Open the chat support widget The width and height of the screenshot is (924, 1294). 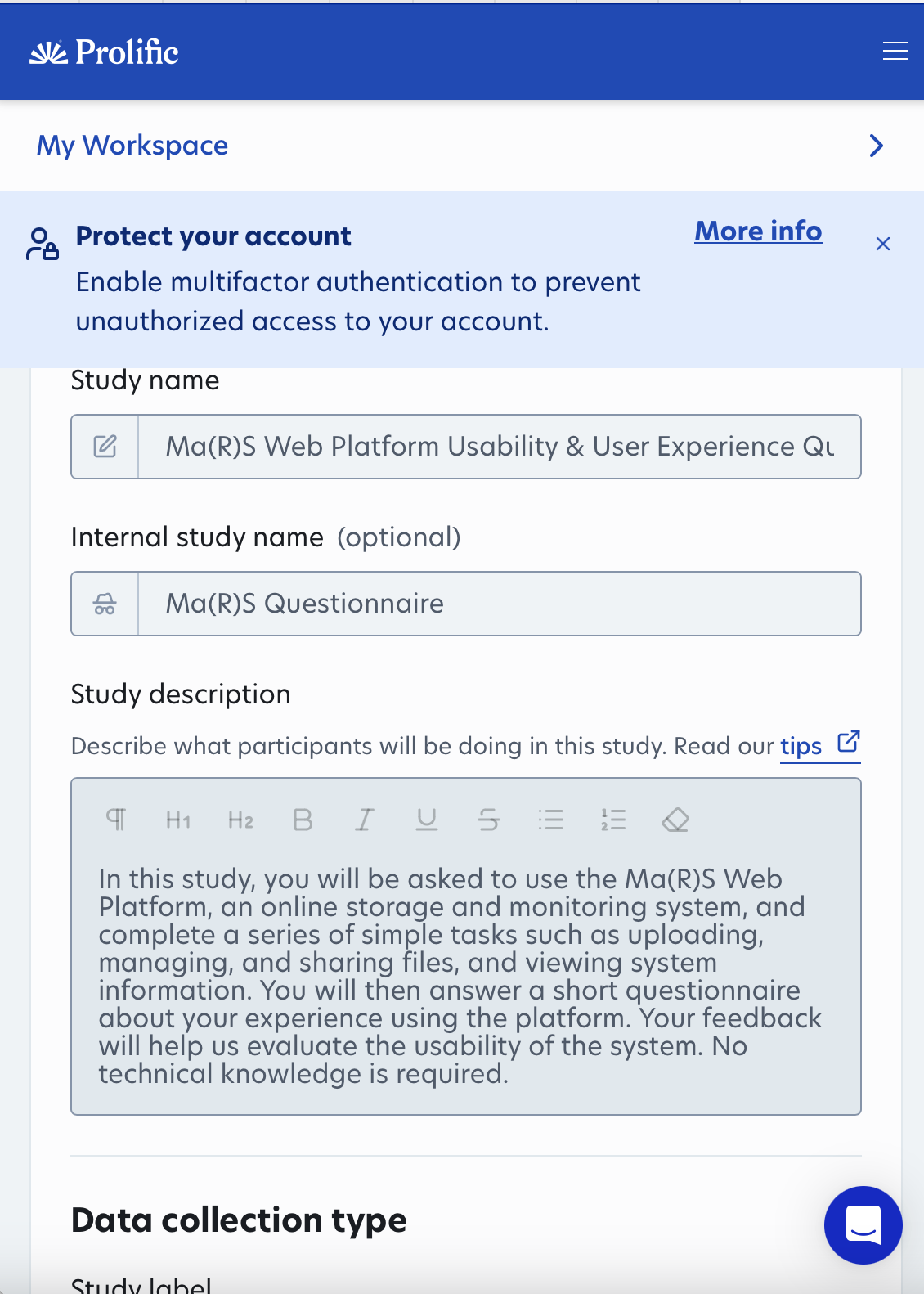point(863,1224)
